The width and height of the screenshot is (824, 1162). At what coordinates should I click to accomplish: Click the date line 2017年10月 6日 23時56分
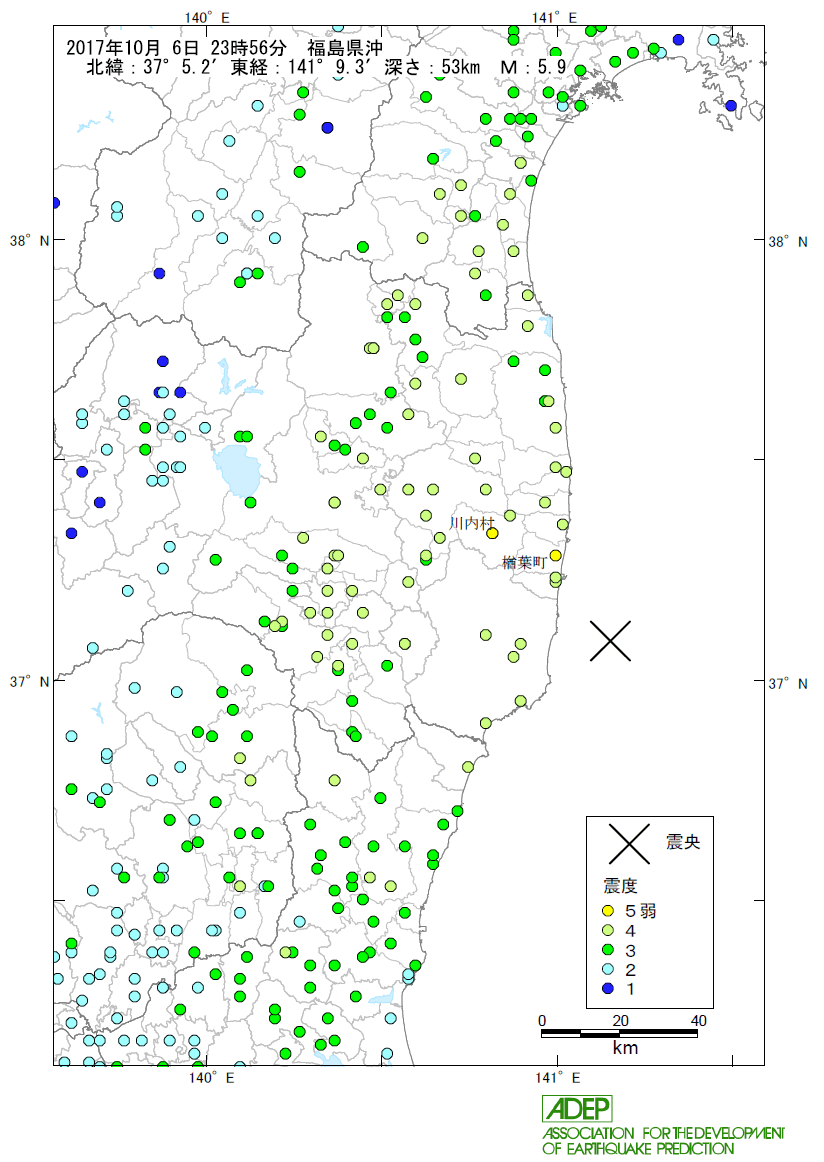tap(176, 48)
